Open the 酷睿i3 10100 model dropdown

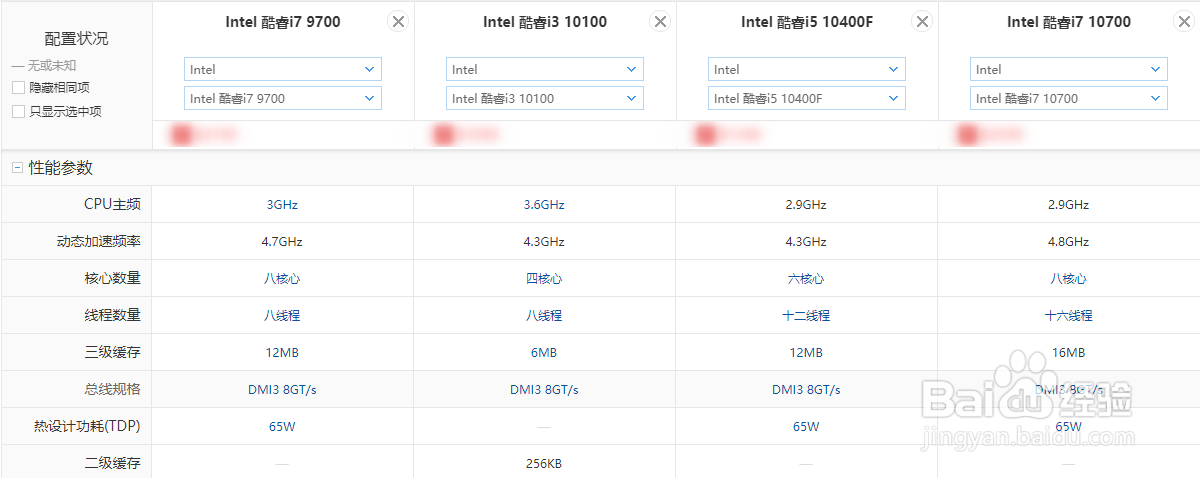tap(544, 98)
